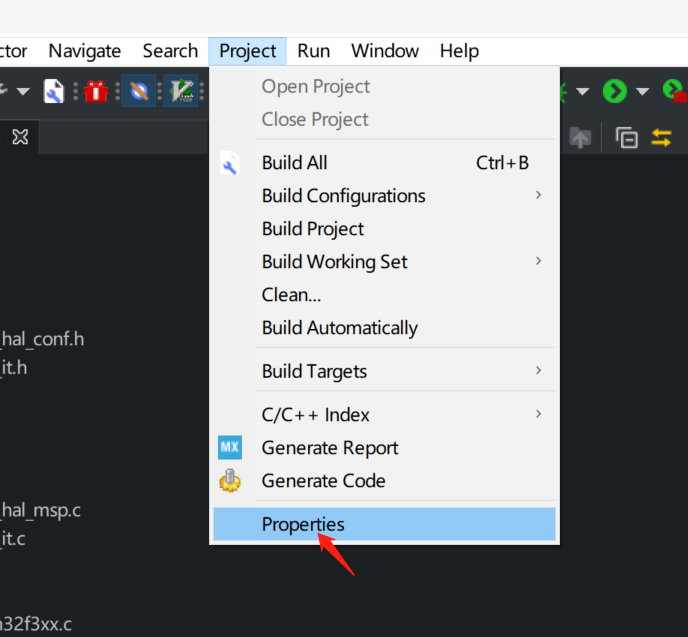Click the build wrench document toolbar icon
Screen dimensions: 688x637
tap(54, 91)
